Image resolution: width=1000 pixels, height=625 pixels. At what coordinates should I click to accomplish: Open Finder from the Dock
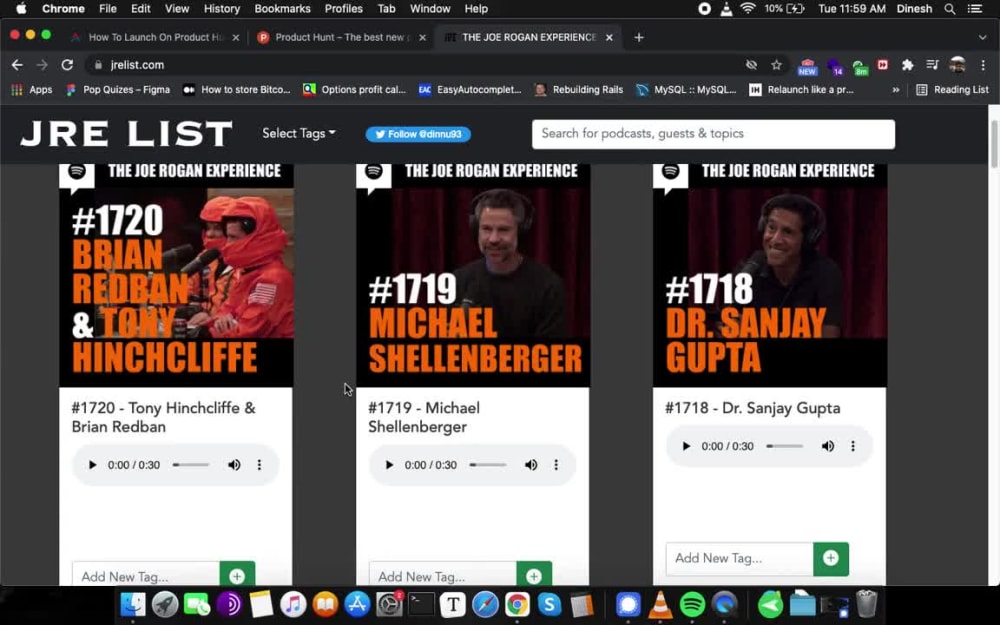click(x=133, y=604)
